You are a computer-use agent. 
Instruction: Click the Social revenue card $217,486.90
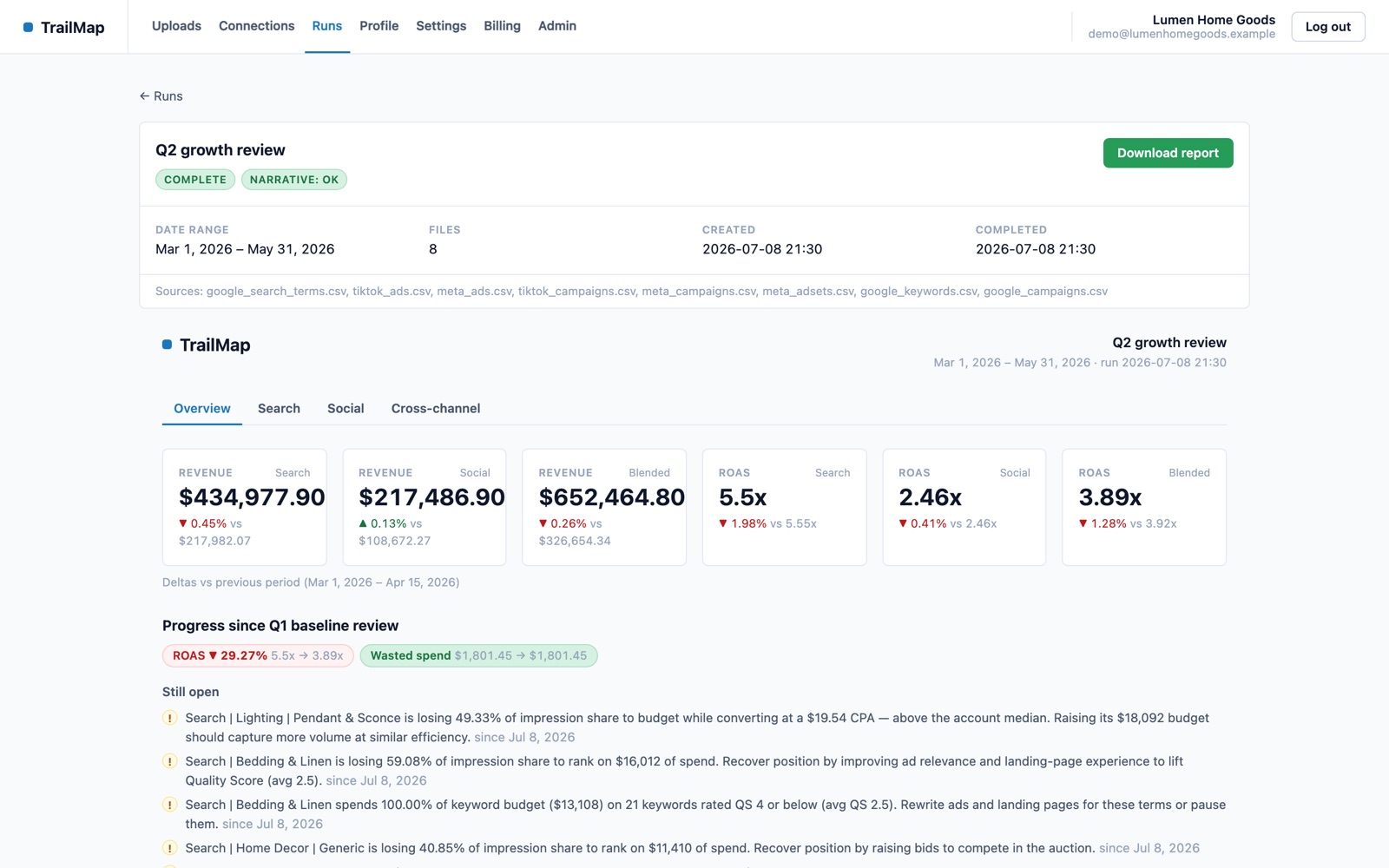pos(425,507)
